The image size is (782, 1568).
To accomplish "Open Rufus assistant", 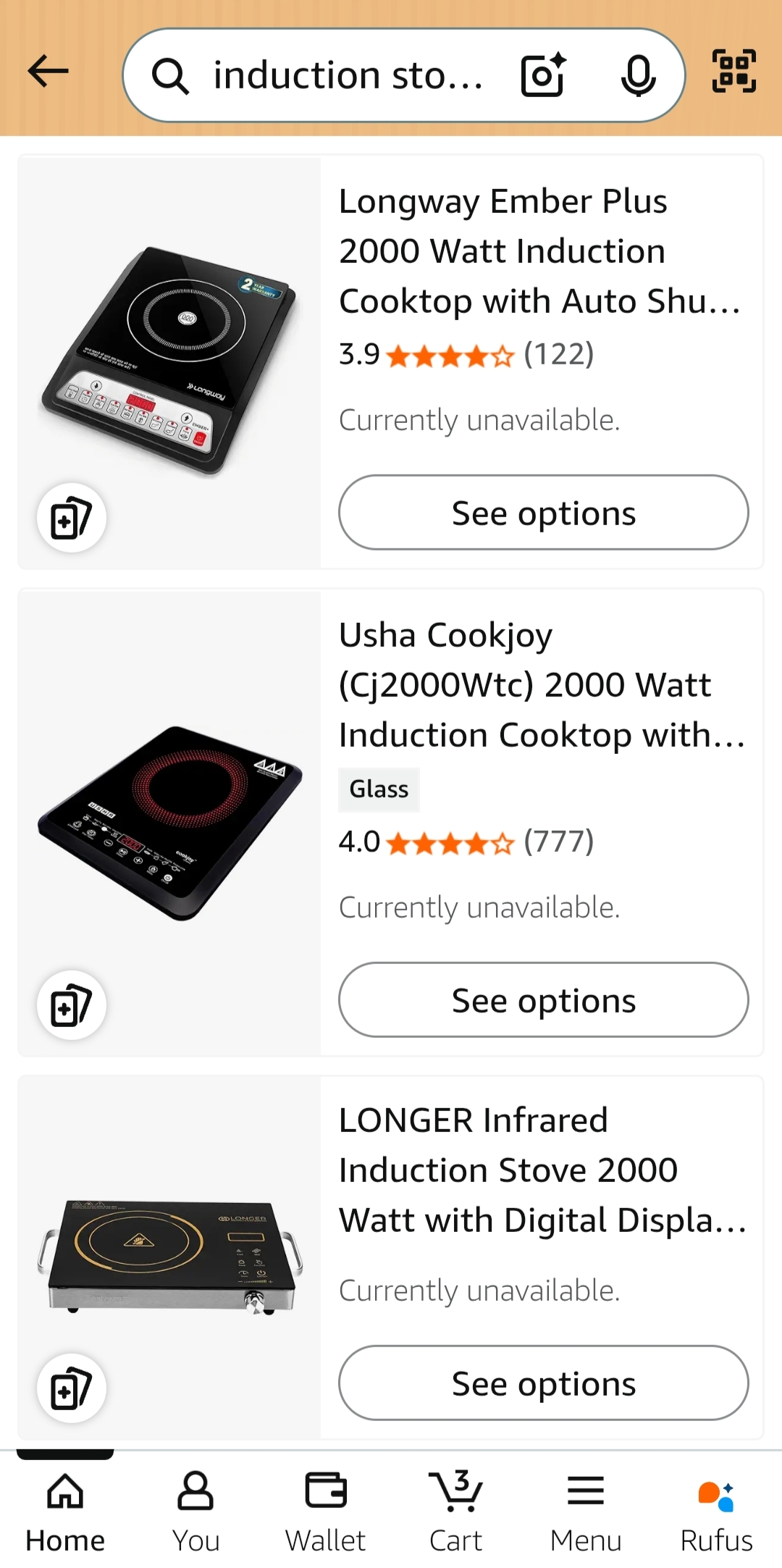I will (x=716, y=1511).
